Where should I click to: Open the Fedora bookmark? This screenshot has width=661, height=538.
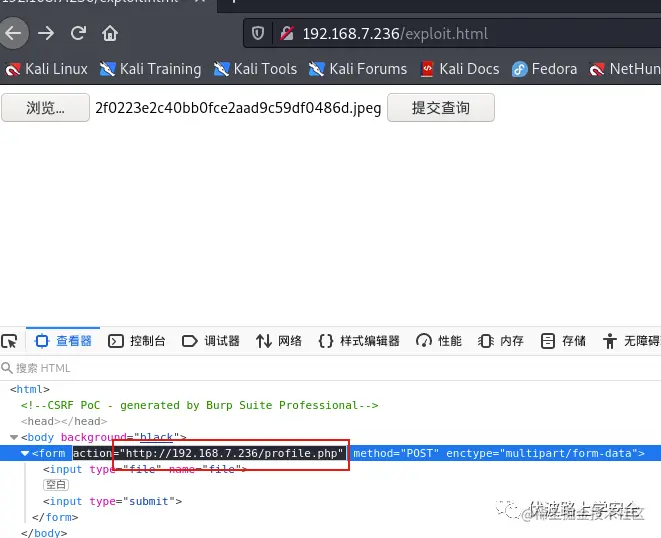pyautogui.click(x=544, y=69)
